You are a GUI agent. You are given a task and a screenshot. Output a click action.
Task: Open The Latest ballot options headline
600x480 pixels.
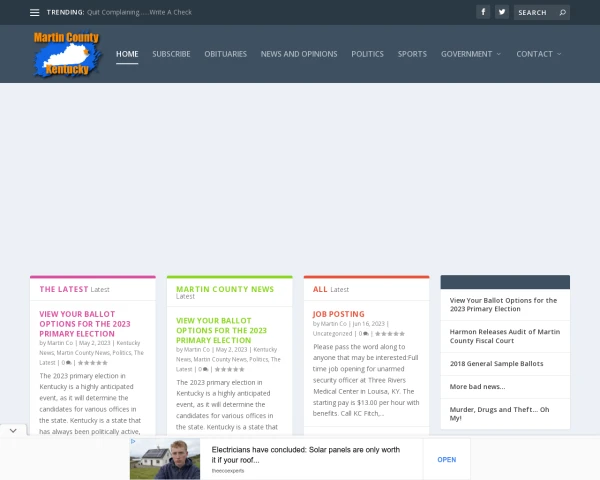[85, 324]
